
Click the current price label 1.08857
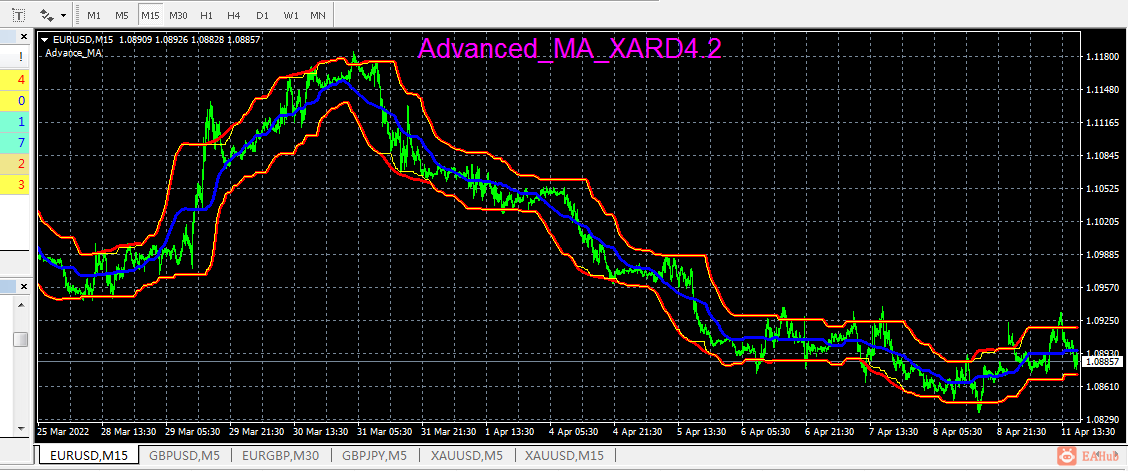click(x=1102, y=362)
